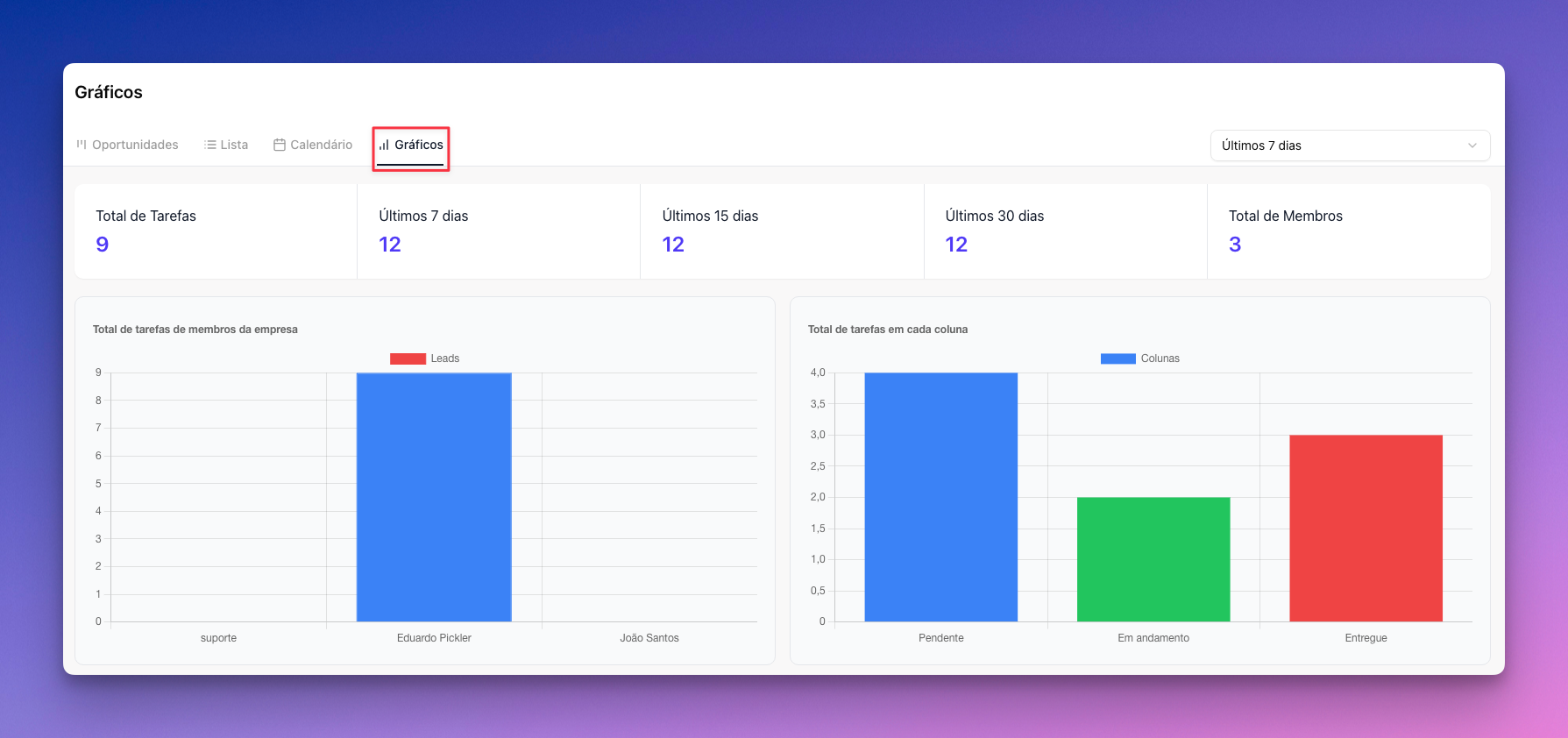Image resolution: width=1568 pixels, height=738 pixels.
Task: Select the green Em andamento bar
Action: (1153, 559)
